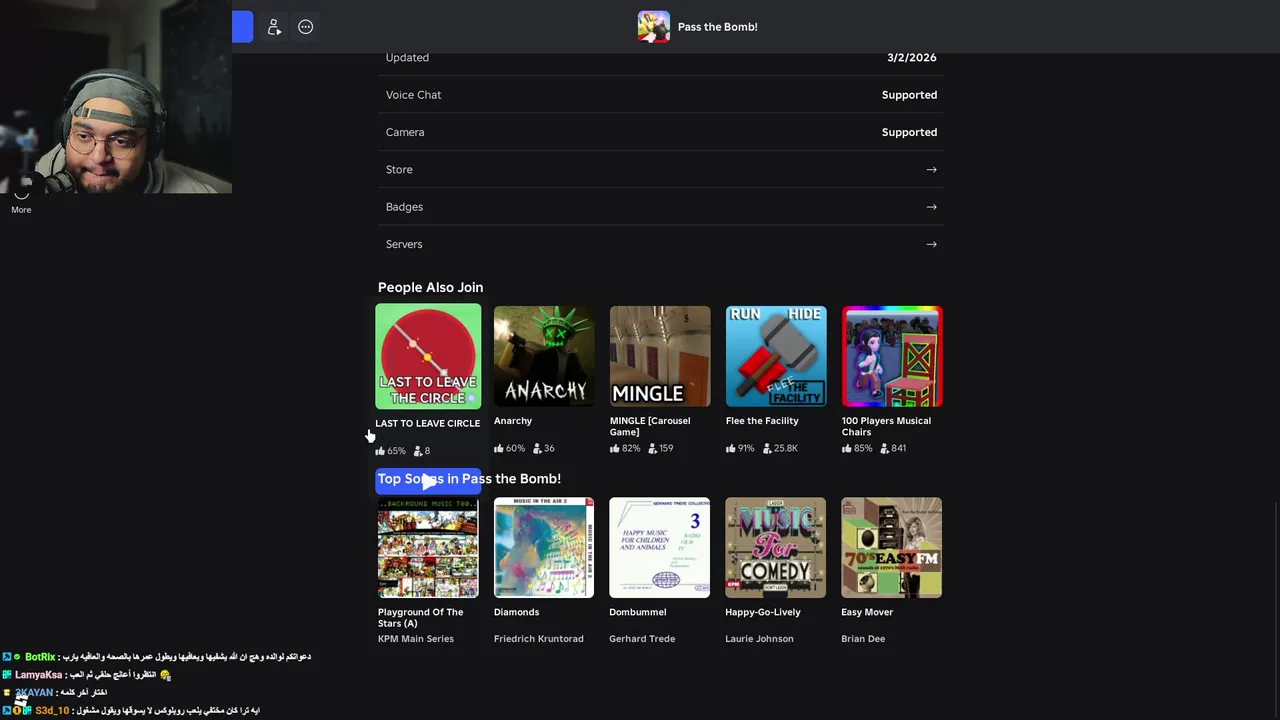This screenshot has width=1280, height=720.
Task: Click Top Songs in Pass the Bomb! heading
Action: (469, 479)
